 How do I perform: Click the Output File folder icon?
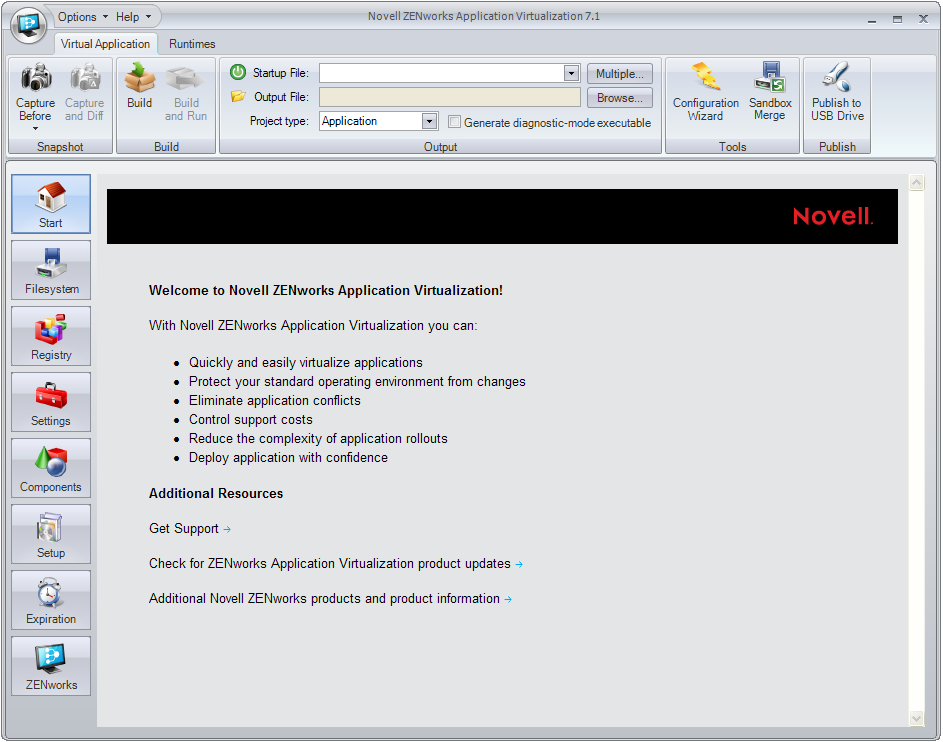[238, 96]
